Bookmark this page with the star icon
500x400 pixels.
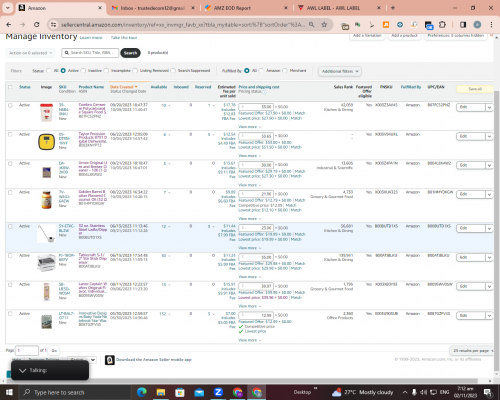tap(324, 25)
